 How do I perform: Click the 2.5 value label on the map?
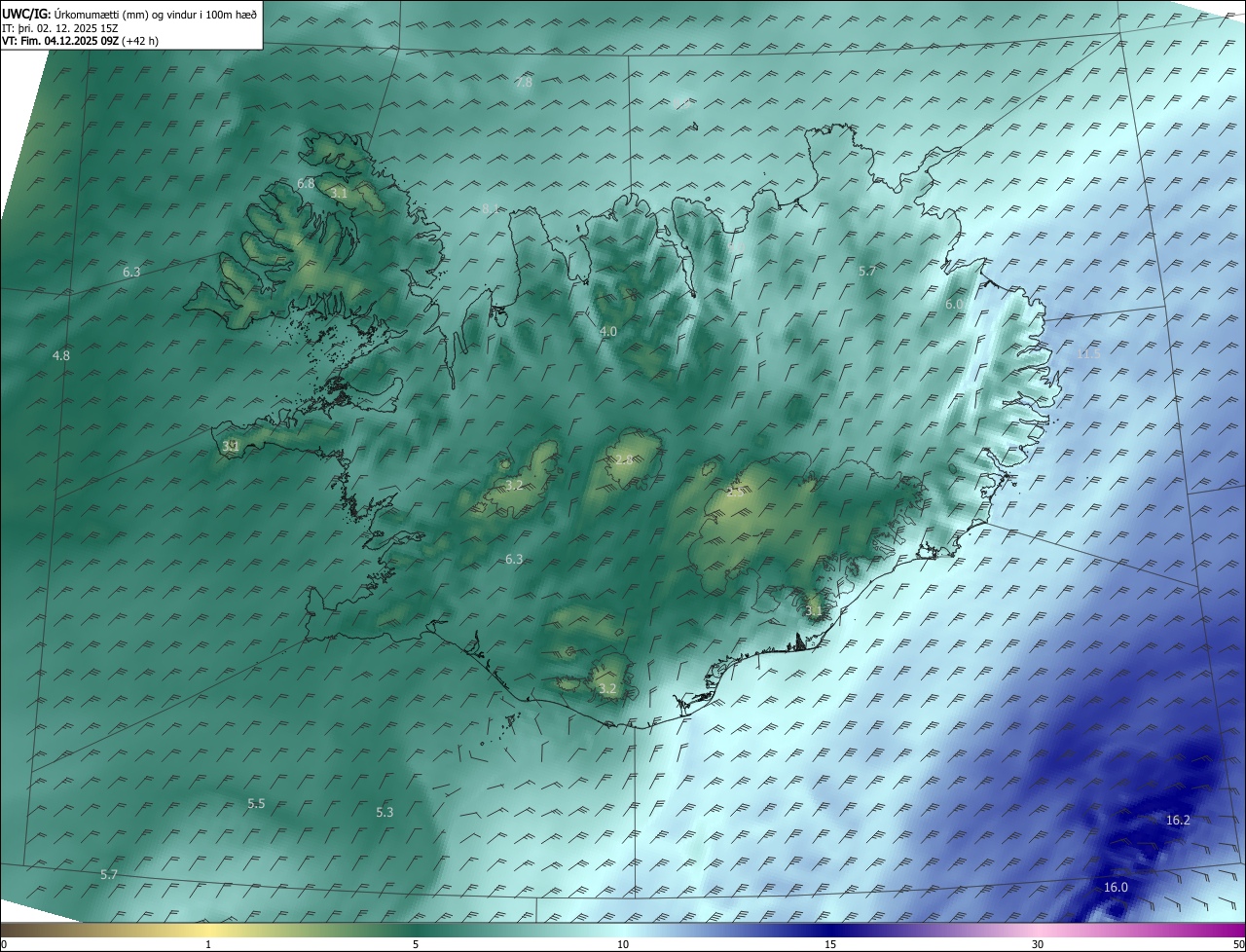[736, 491]
